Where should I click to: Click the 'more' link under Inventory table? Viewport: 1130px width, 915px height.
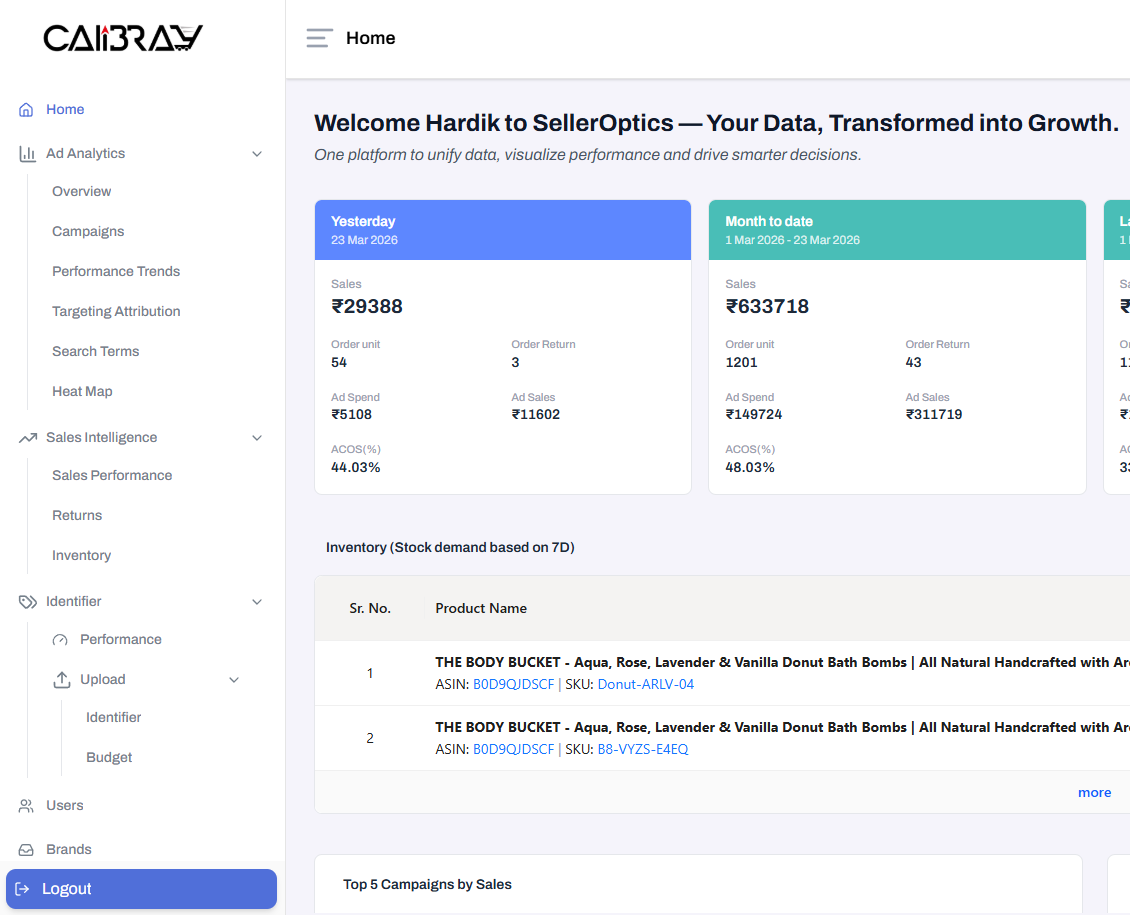tap(1094, 792)
